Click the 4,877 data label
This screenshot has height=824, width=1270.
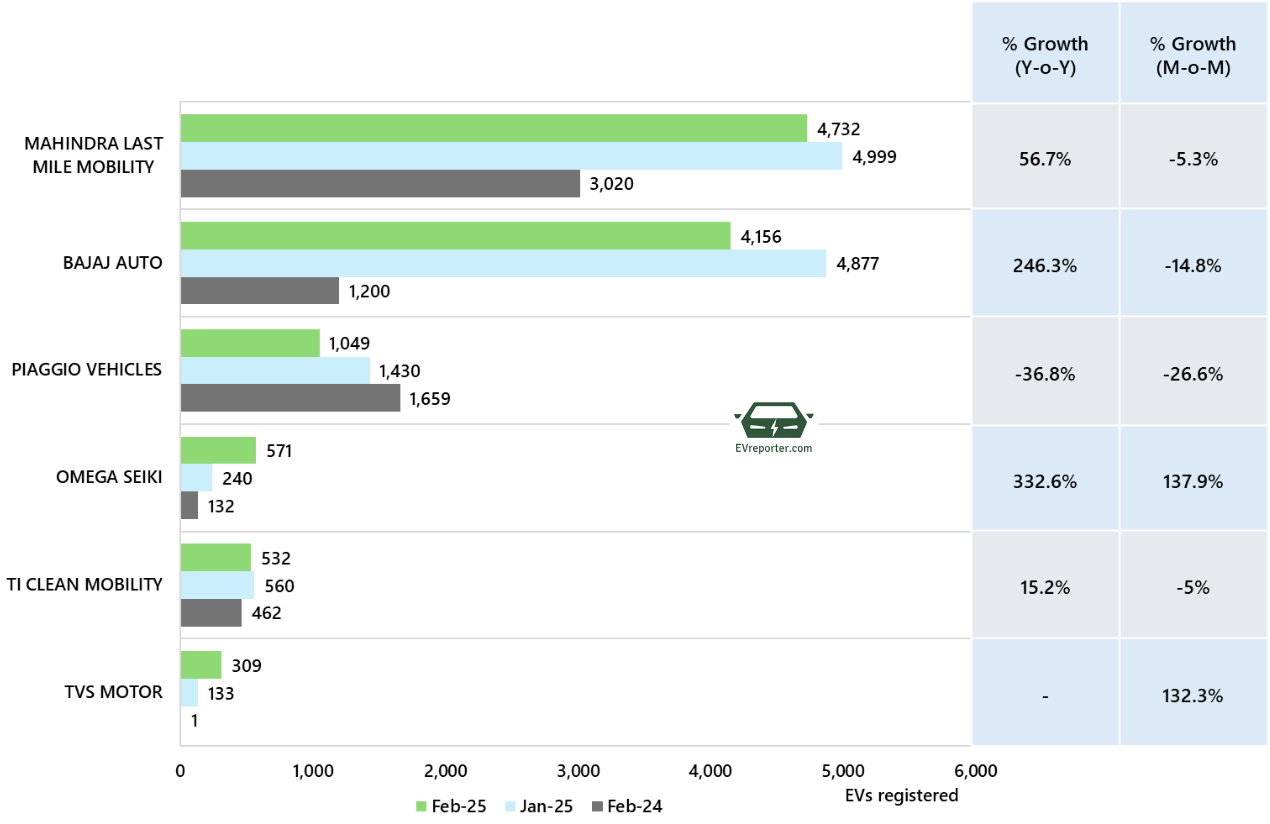[857, 264]
